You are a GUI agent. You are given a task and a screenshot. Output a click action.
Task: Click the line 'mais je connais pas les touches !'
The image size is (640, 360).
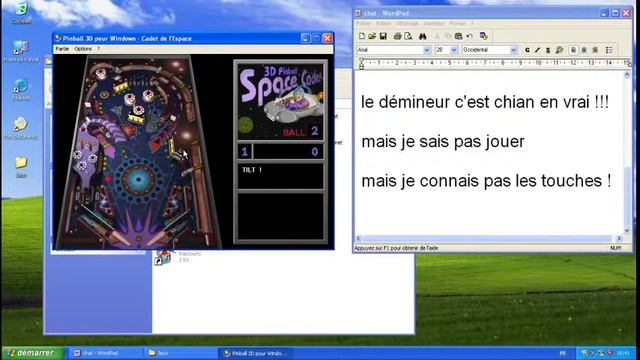[486, 181]
